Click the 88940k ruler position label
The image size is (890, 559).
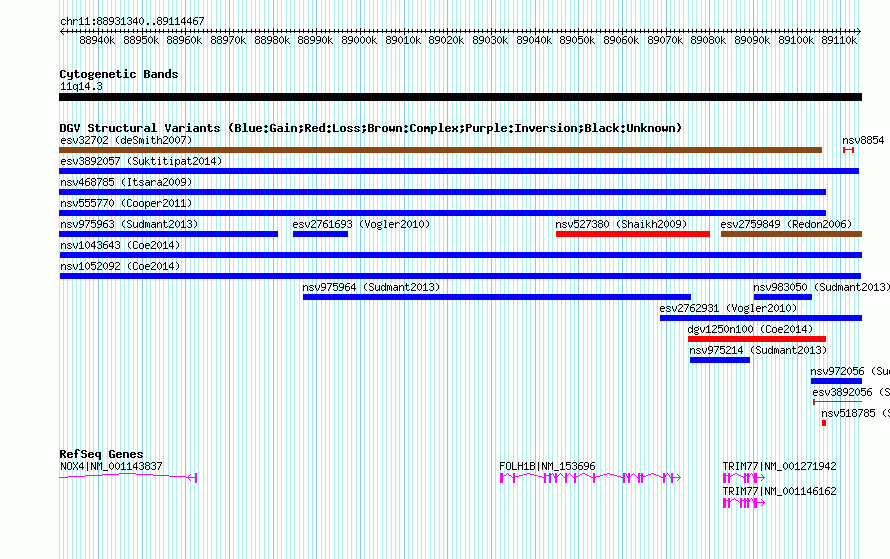point(97,40)
